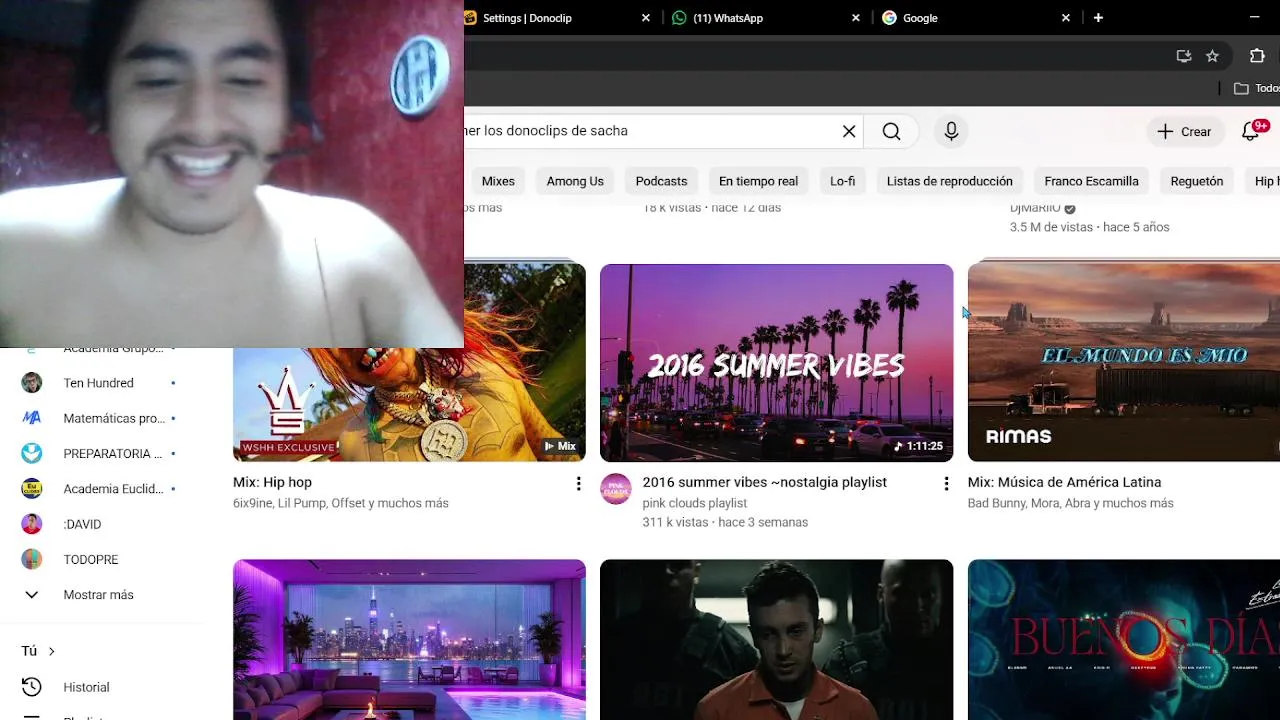Clear the search box with X

[849, 131]
